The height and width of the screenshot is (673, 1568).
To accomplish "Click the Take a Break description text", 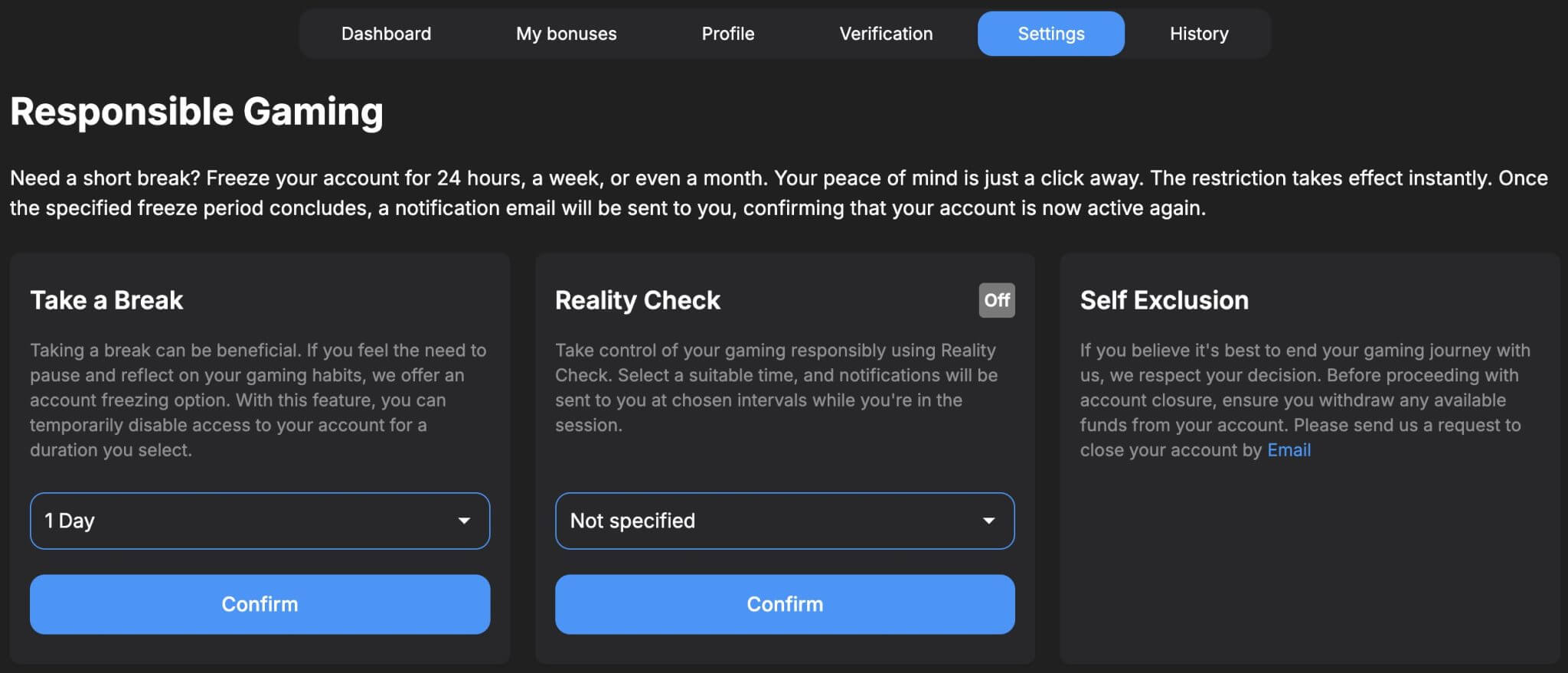I will [x=259, y=400].
